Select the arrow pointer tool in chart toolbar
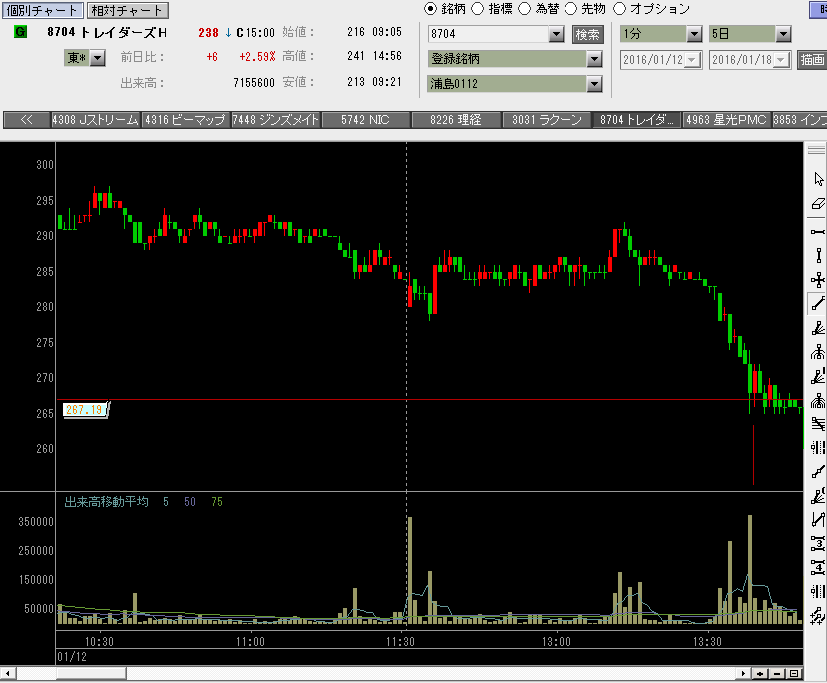Viewport: 827px width, 683px height. pos(818,179)
